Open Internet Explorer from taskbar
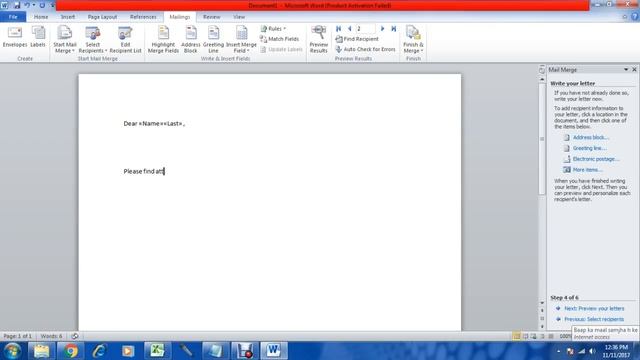 click(x=99, y=351)
